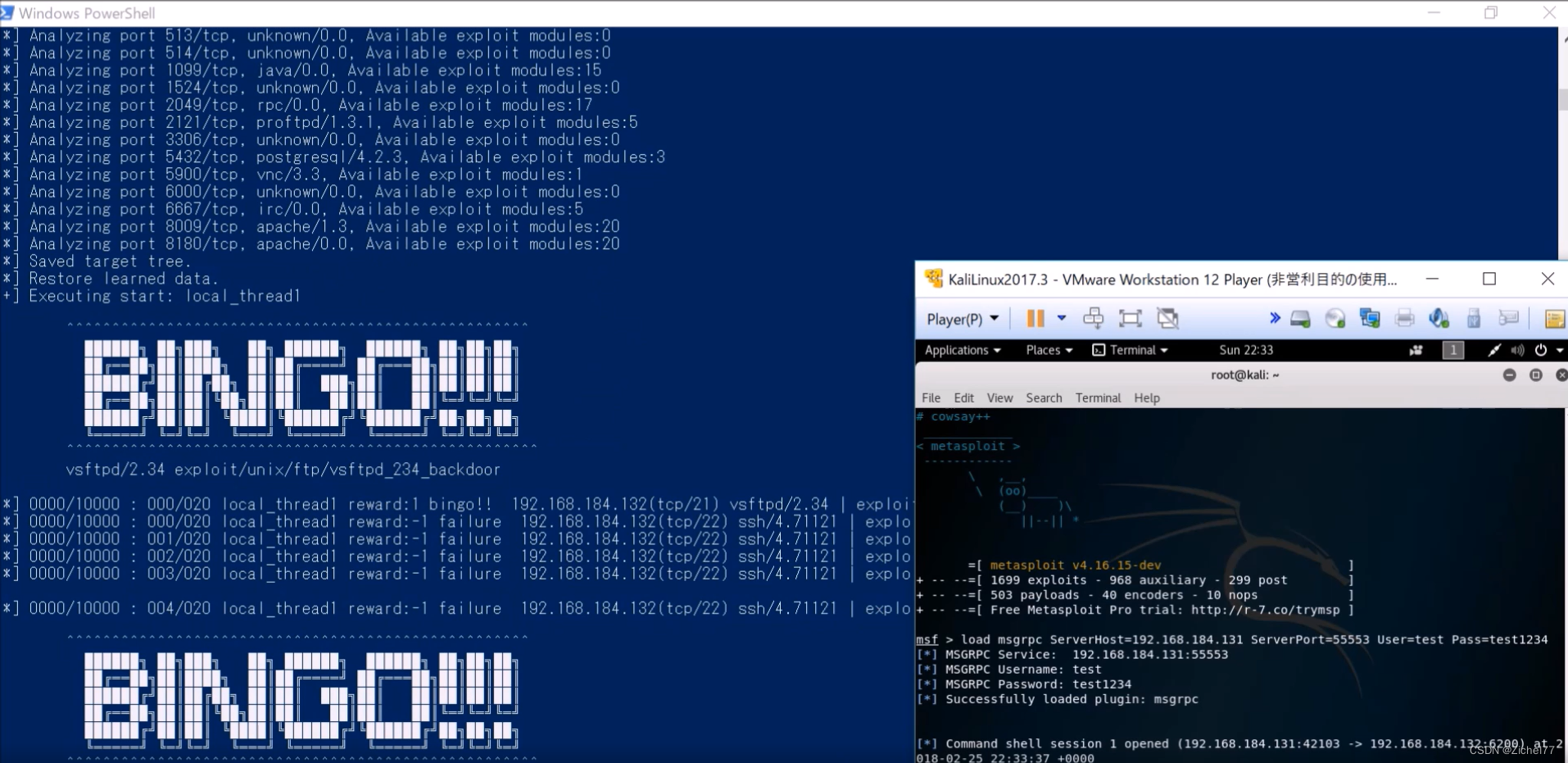
Task: Click 'Saved target tree.' line in PowerShell
Action: coord(97,261)
